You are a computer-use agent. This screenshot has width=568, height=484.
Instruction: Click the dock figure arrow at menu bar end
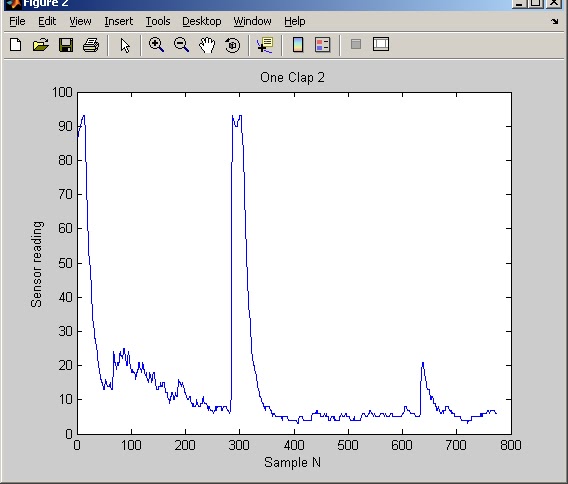(x=555, y=21)
